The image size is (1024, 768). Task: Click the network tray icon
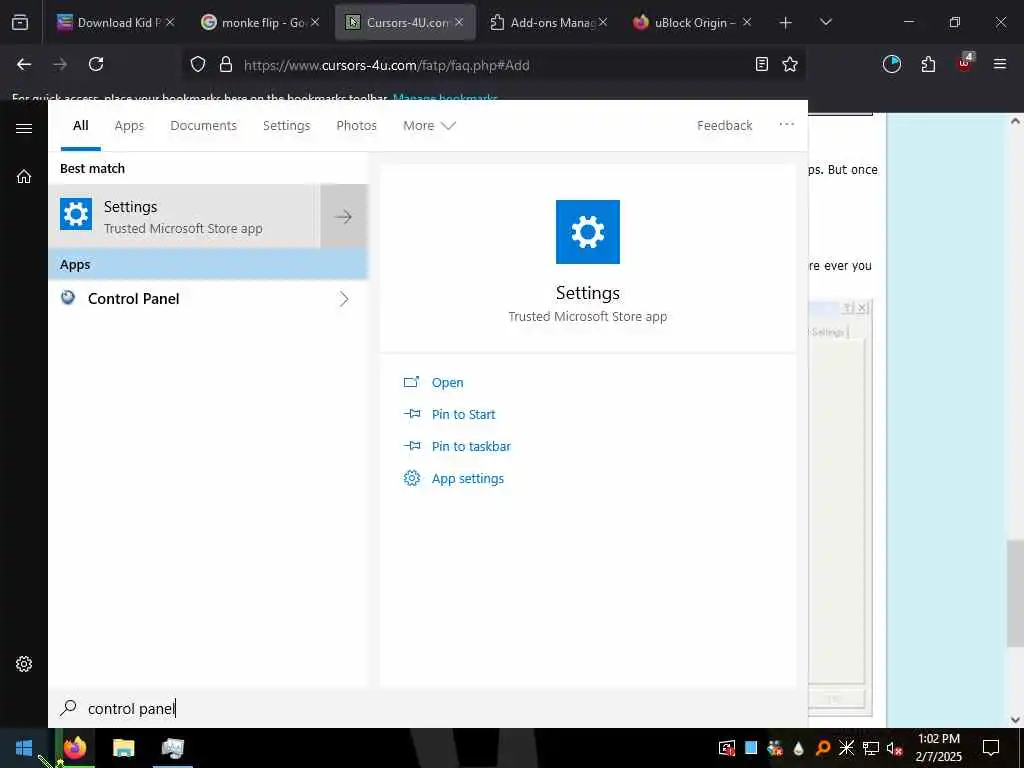coord(870,748)
